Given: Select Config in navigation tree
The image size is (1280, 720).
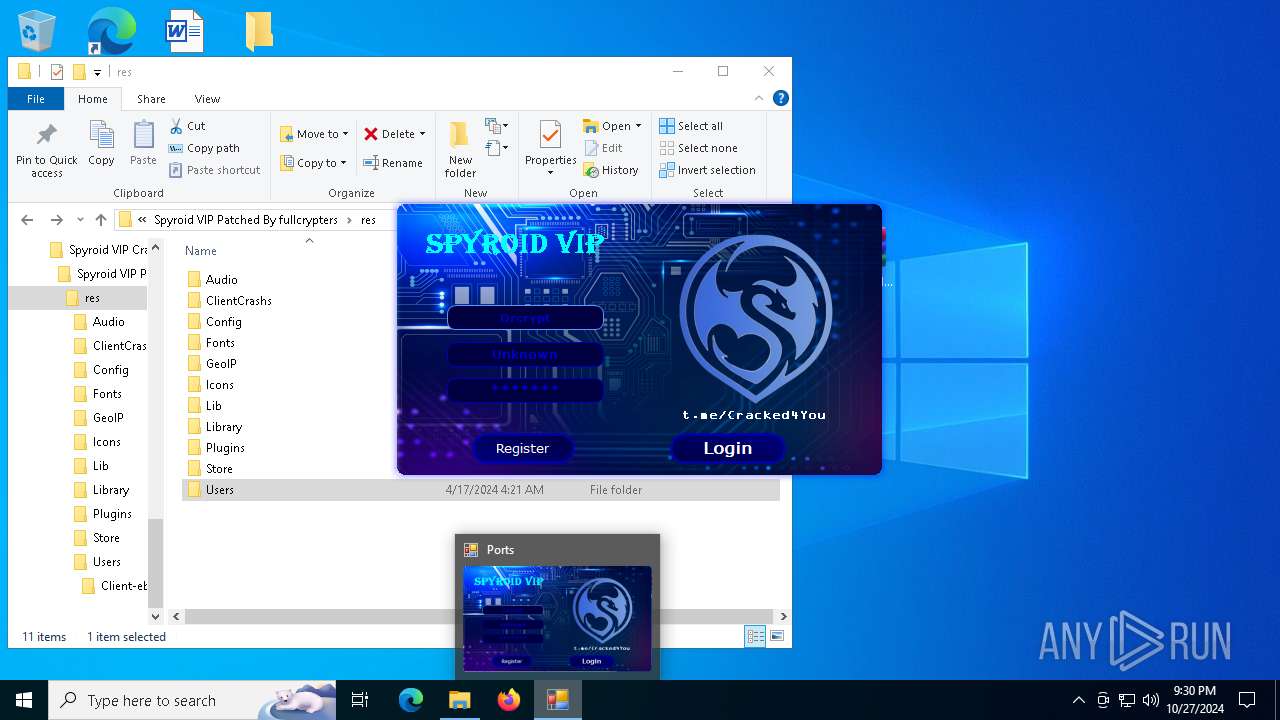Looking at the screenshot, I should click(x=110, y=370).
